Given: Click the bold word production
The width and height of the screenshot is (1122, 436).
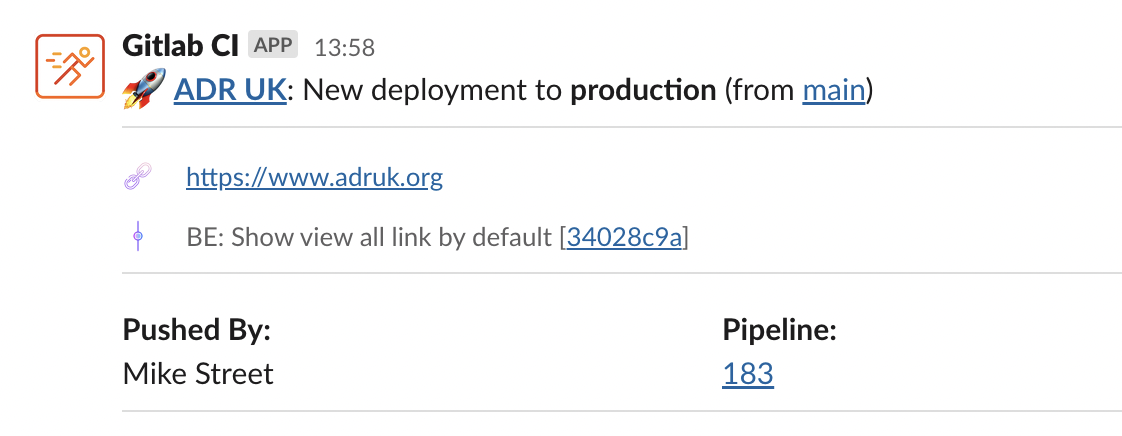Looking at the screenshot, I should [x=643, y=90].
